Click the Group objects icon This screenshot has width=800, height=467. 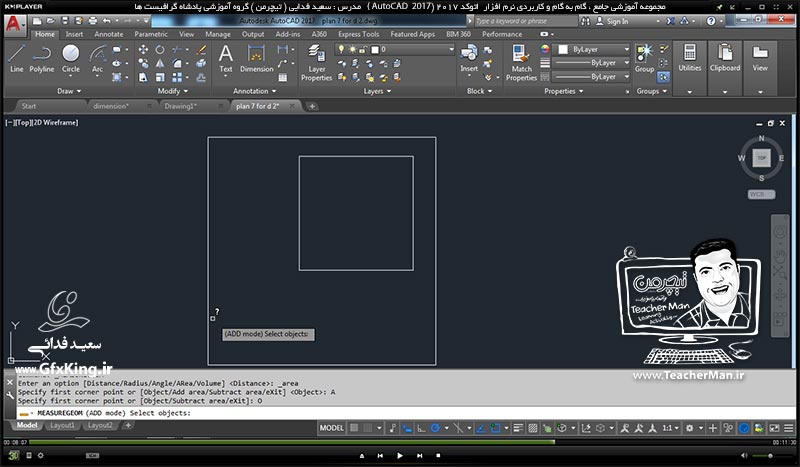click(x=644, y=58)
